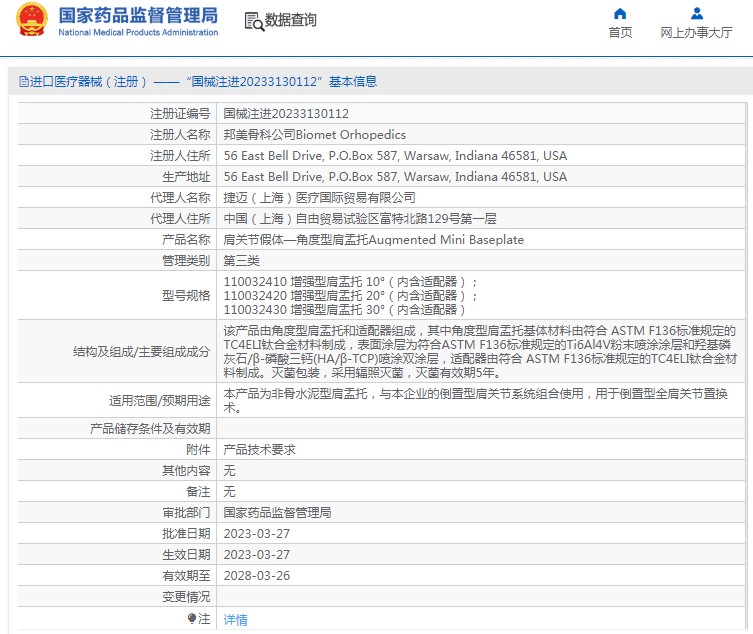Select the 代理人住所 address value
The width and height of the screenshot is (753, 634).
[360, 219]
